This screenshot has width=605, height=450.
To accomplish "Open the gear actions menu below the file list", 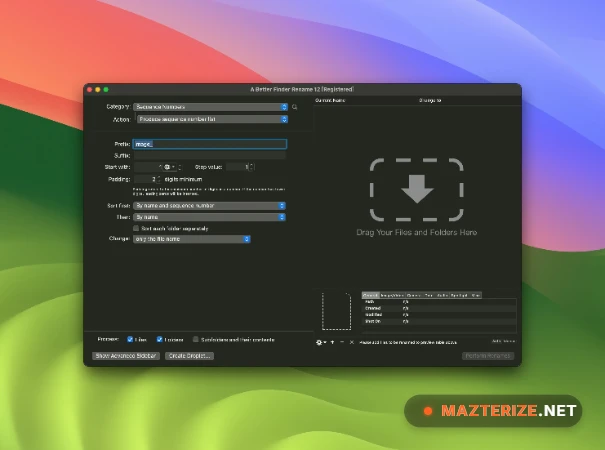I will [x=321, y=342].
